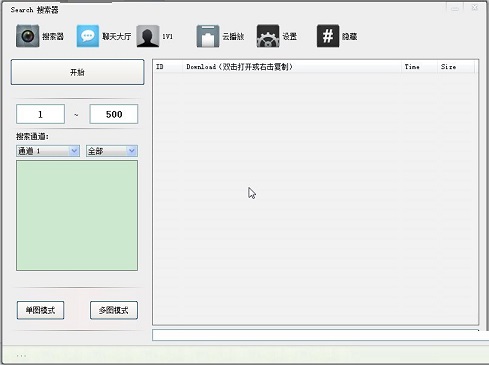Click the 聊天大厅 toolbar label

click(x=116, y=36)
